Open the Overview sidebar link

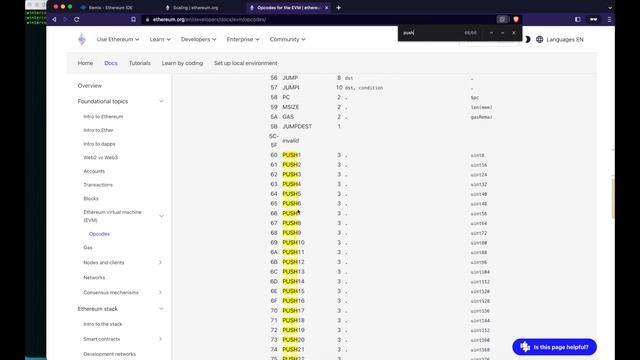pos(90,86)
